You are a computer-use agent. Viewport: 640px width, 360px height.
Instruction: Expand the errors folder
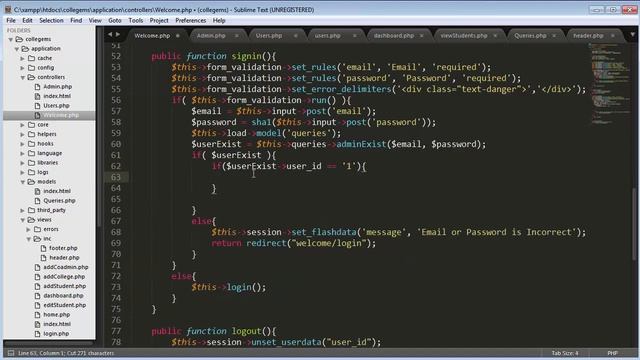pyautogui.click(x=28, y=229)
